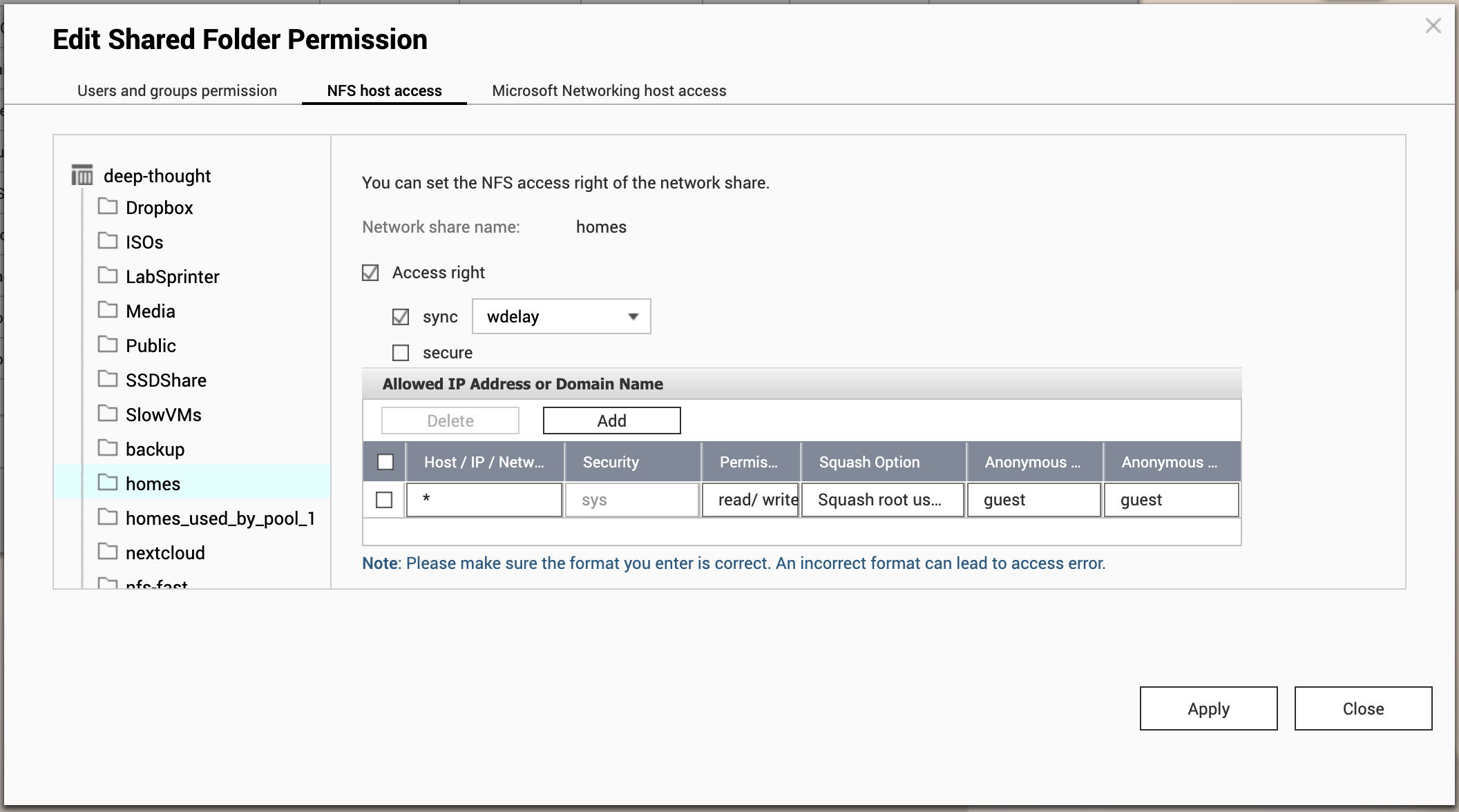Screen dimensions: 1459x812
Task: Click the SSDShare folder icon
Action: click(108, 379)
